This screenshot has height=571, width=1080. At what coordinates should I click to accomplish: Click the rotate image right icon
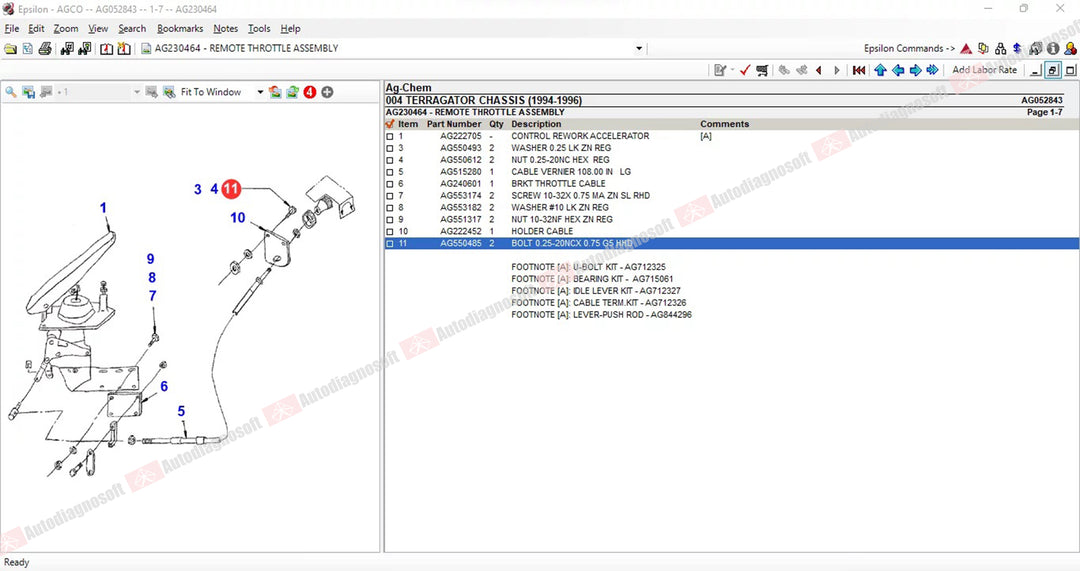293,92
